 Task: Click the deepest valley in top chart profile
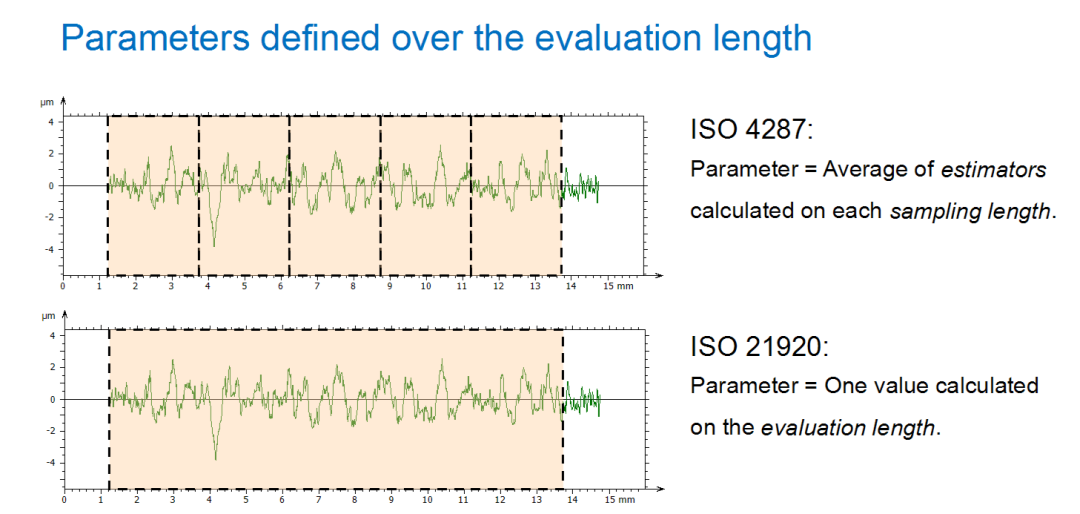214,243
